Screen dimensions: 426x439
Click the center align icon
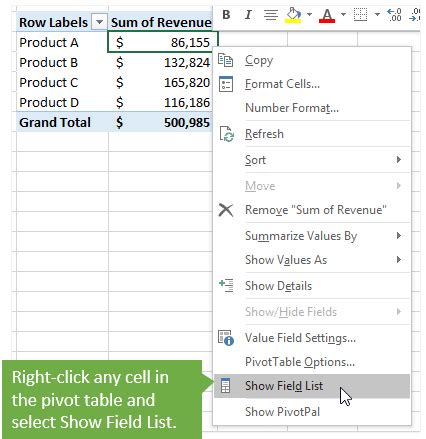[271, 15]
